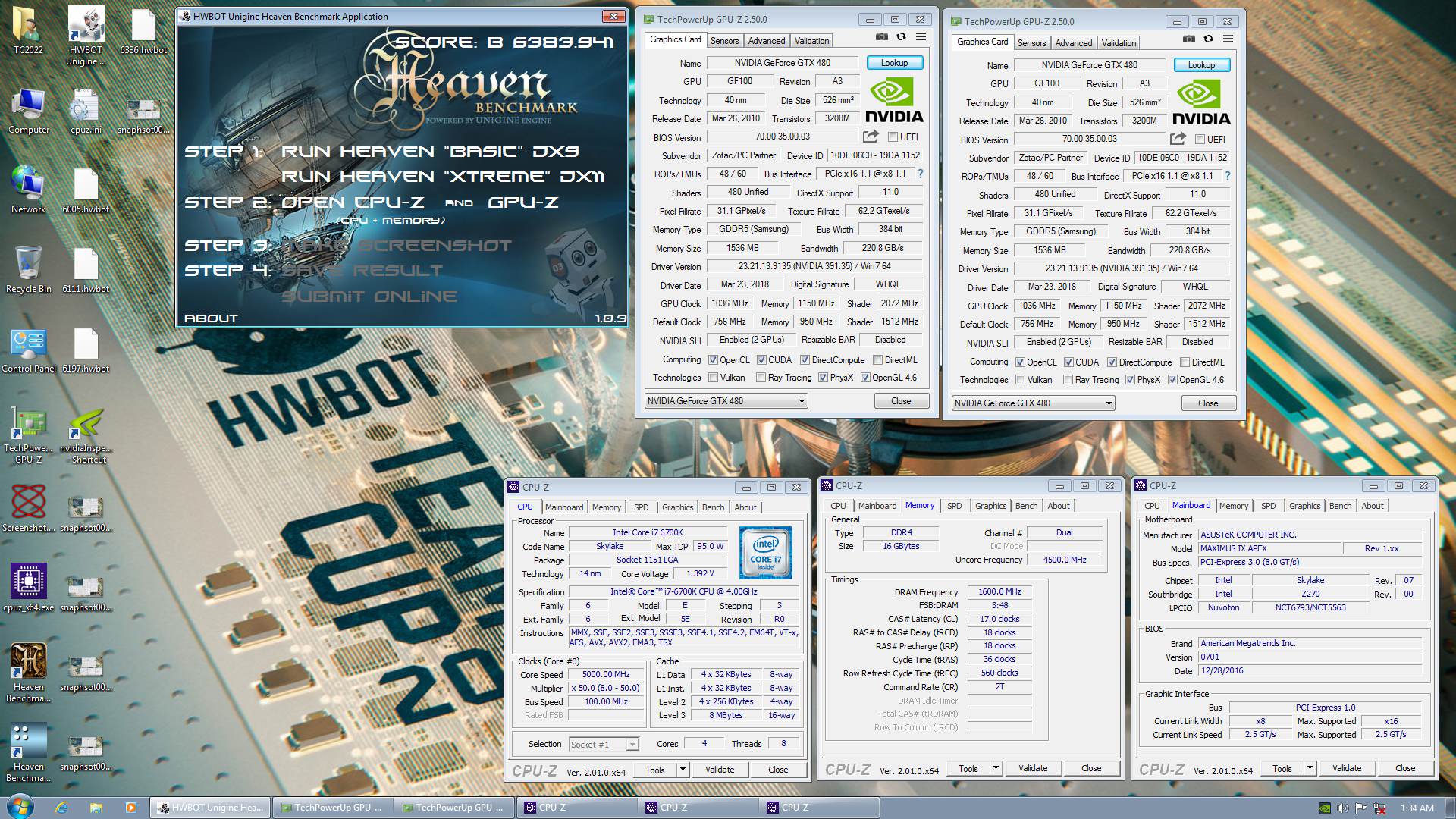The height and width of the screenshot is (819, 1456).
Task: Toggle CUDA checkbox in left GPU-Z
Action: 761,360
